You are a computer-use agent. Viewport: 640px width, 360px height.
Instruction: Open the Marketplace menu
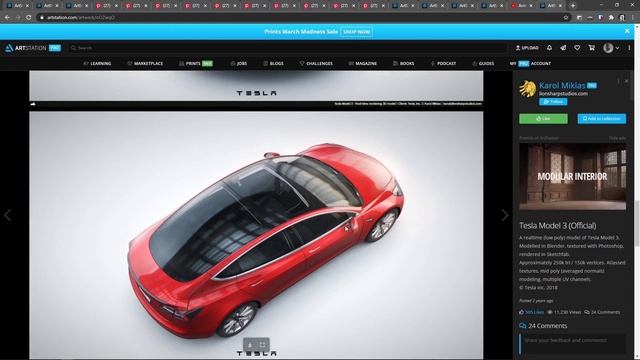(x=145, y=64)
